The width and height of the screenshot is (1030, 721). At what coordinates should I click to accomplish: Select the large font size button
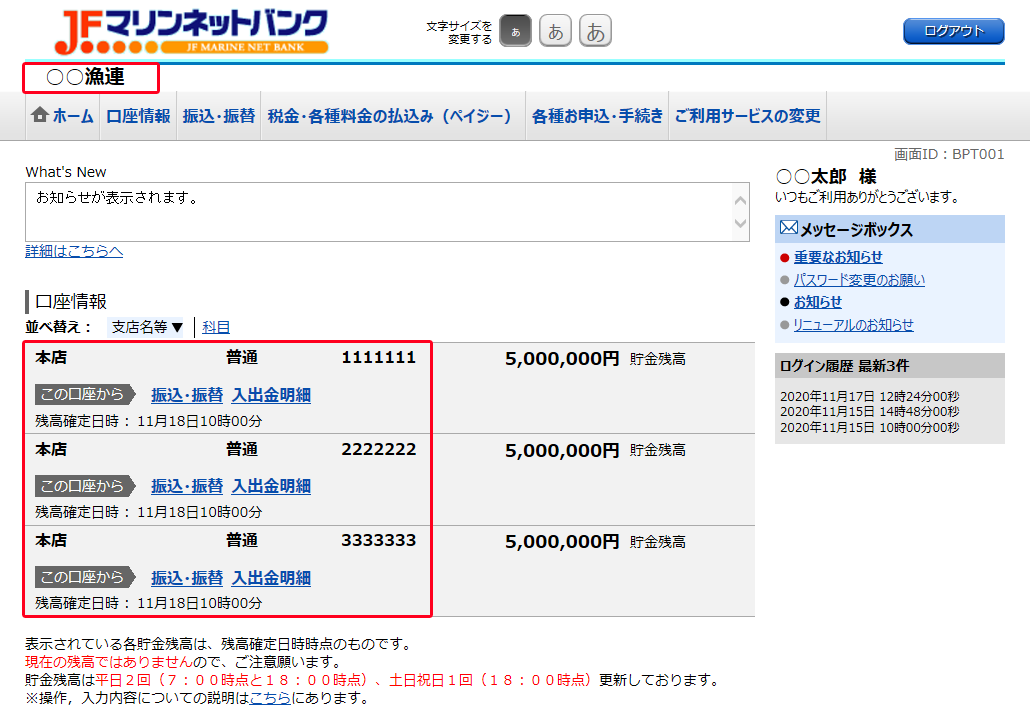(x=595, y=31)
